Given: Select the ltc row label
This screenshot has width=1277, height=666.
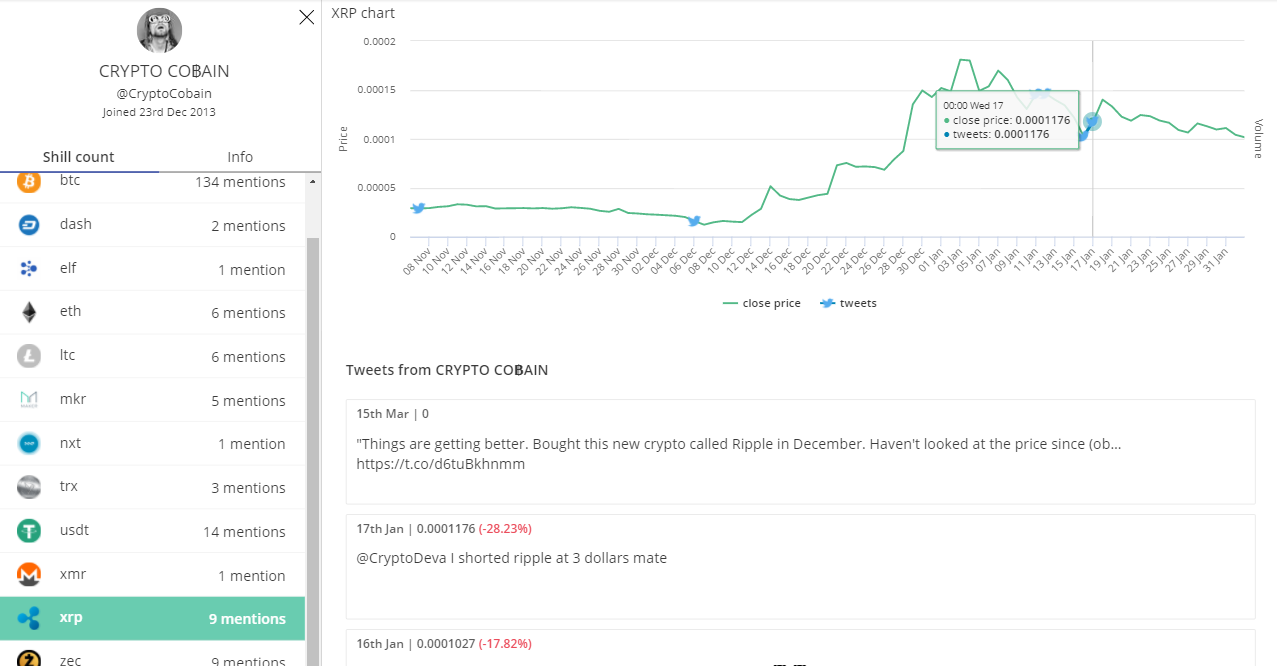Looking at the screenshot, I should [67, 355].
